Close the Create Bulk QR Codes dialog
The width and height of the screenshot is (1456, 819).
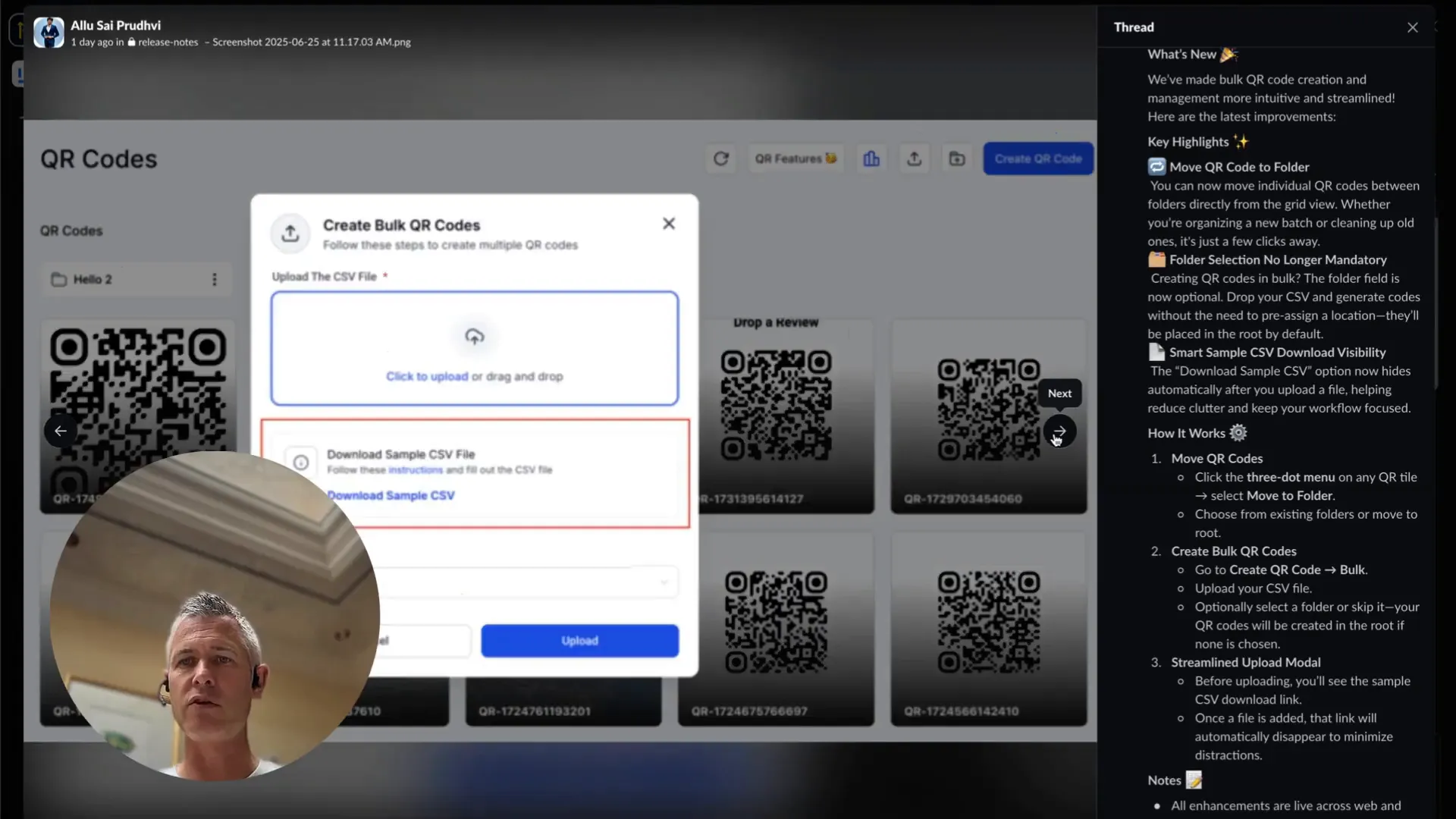tap(668, 224)
